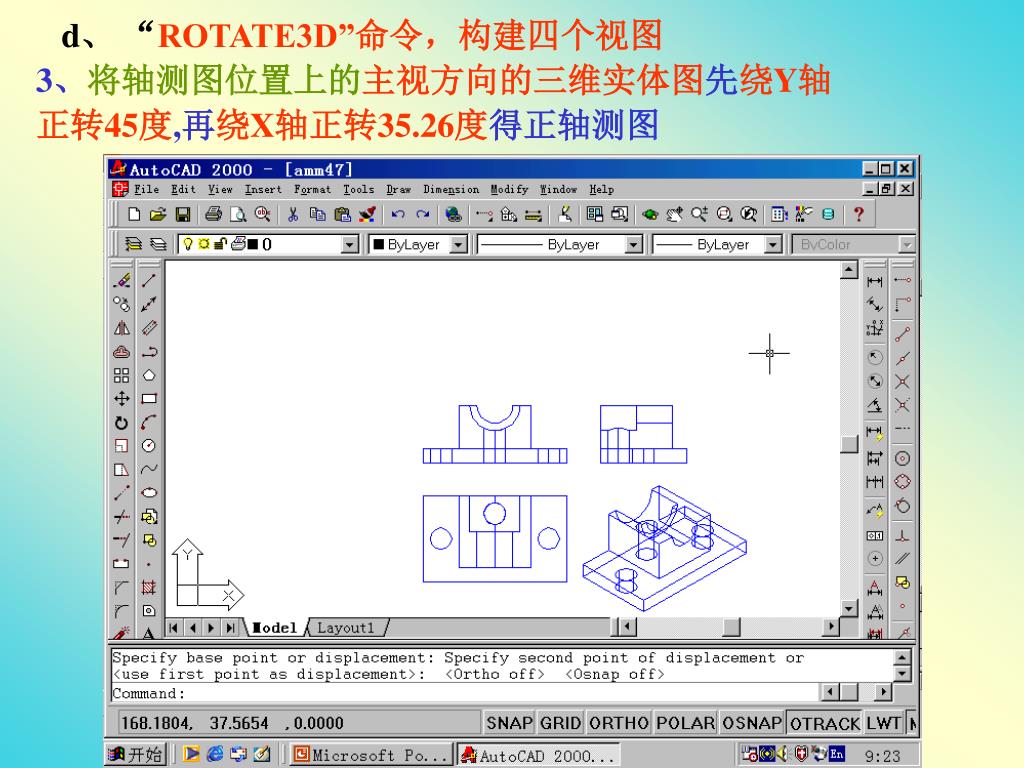
Task: Expand the linetype ByLayer dropdown
Action: 633,245
